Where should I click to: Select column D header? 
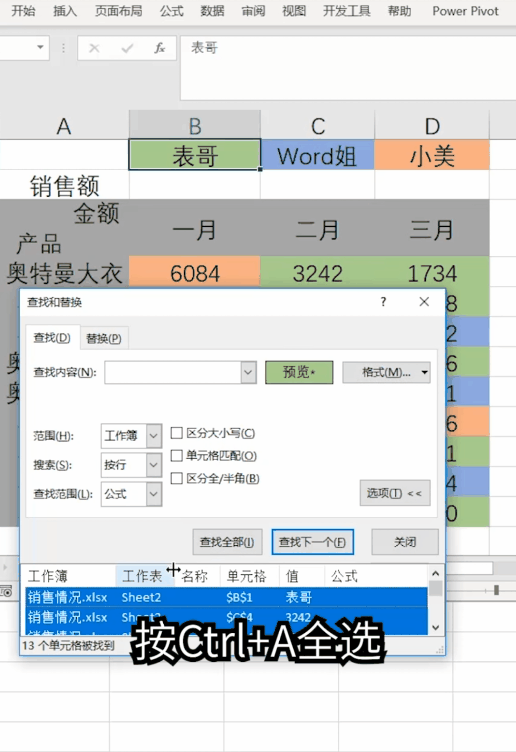pyautogui.click(x=432, y=126)
